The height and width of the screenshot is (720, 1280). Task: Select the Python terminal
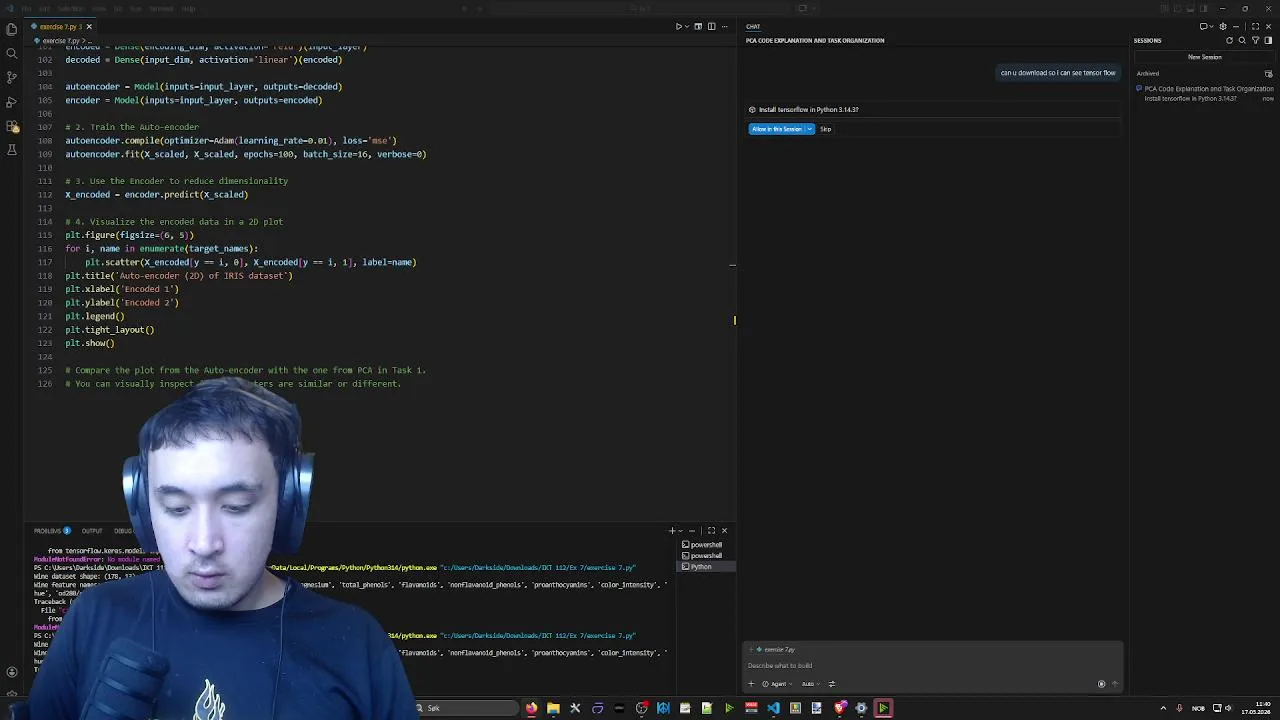706,567
